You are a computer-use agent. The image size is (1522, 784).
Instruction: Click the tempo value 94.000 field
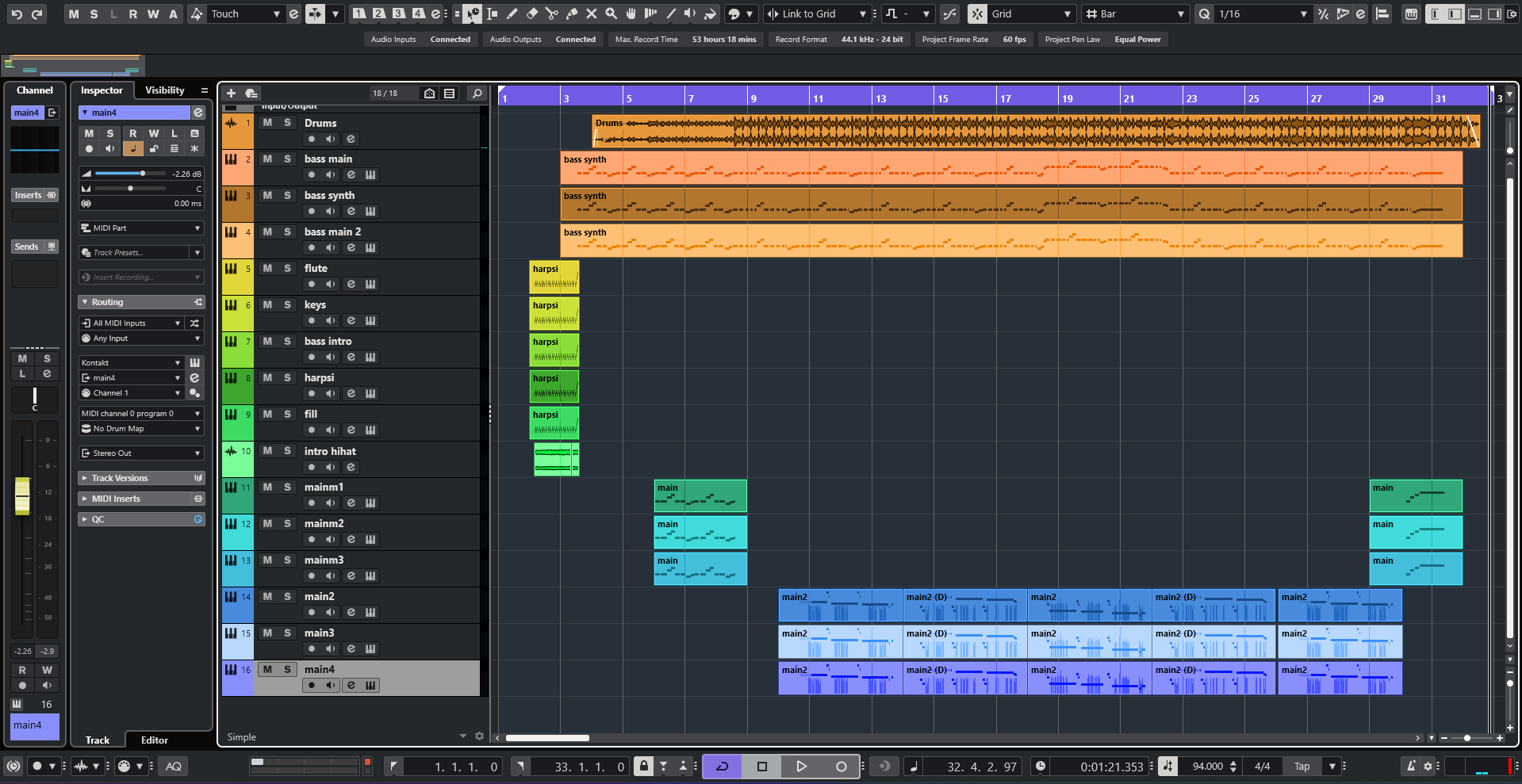coord(1207,767)
